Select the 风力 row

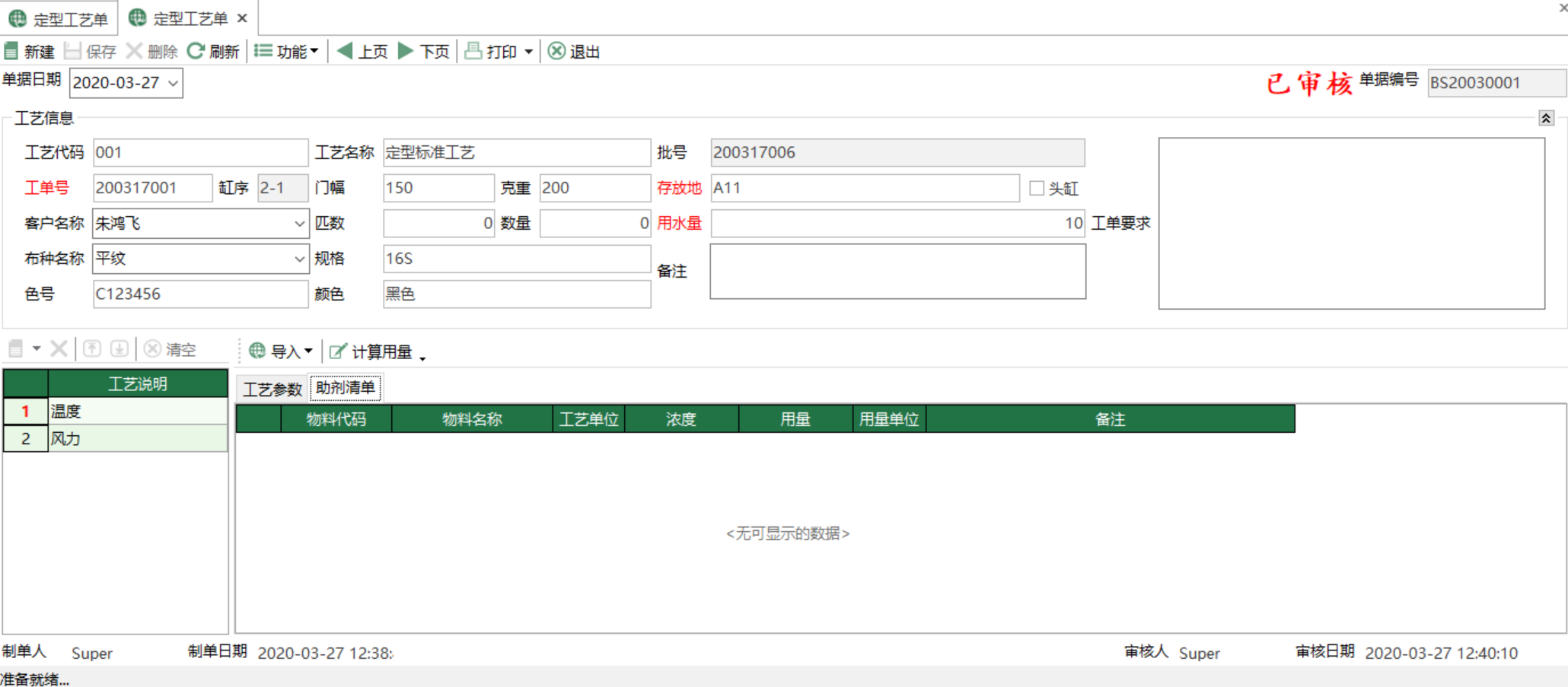coord(138,439)
